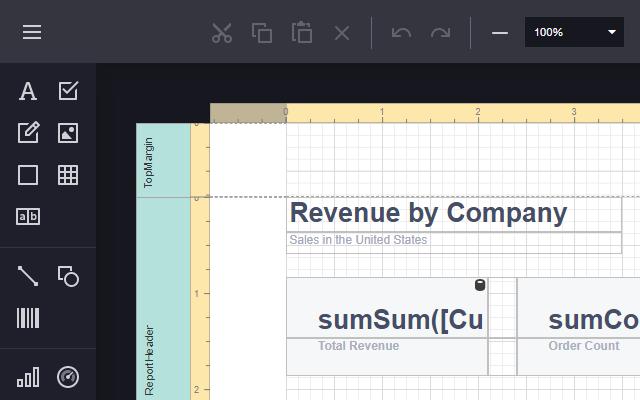Image resolution: width=640 pixels, height=400 pixels.
Task: Select the Bar Code control tool
Action: (x=28, y=318)
